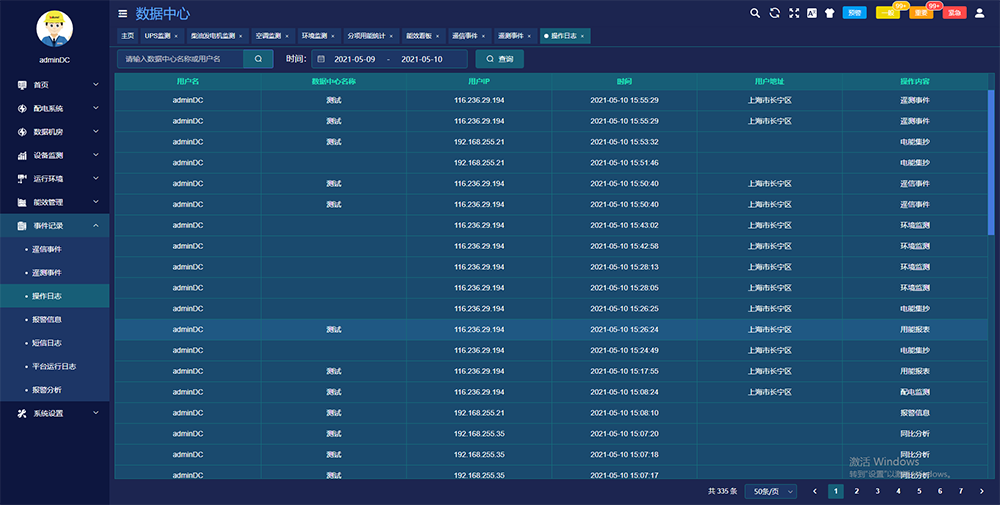This screenshot has height=505, width=1000.
Task: Click the red 紧急 alarm button
Action: pos(954,13)
